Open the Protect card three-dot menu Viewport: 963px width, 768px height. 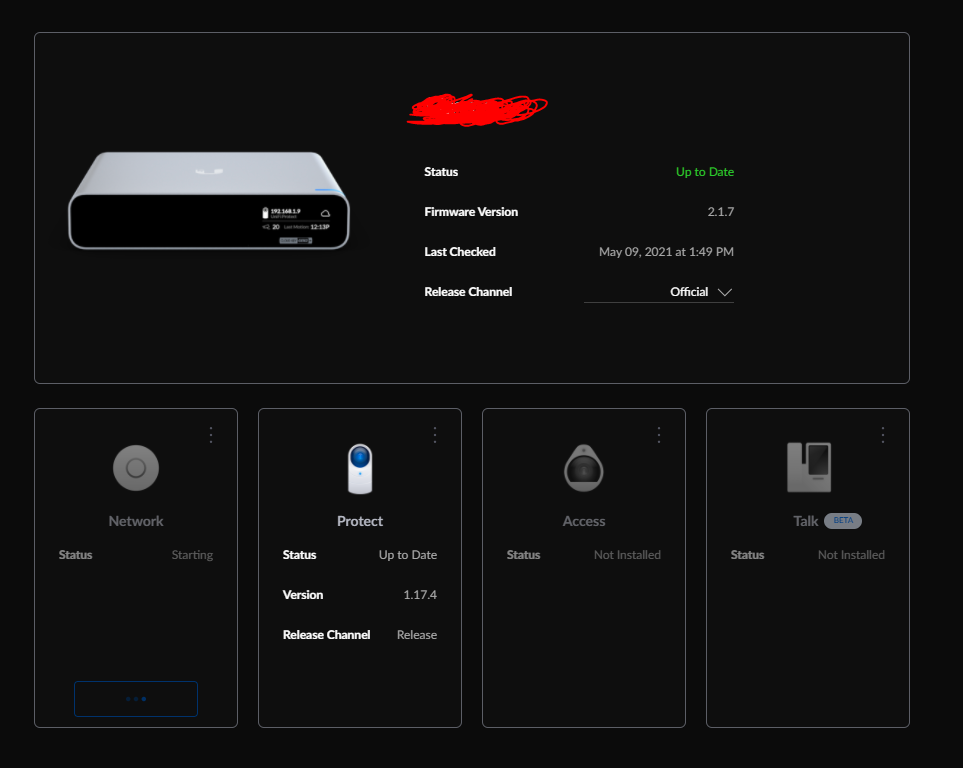click(435, 434)
